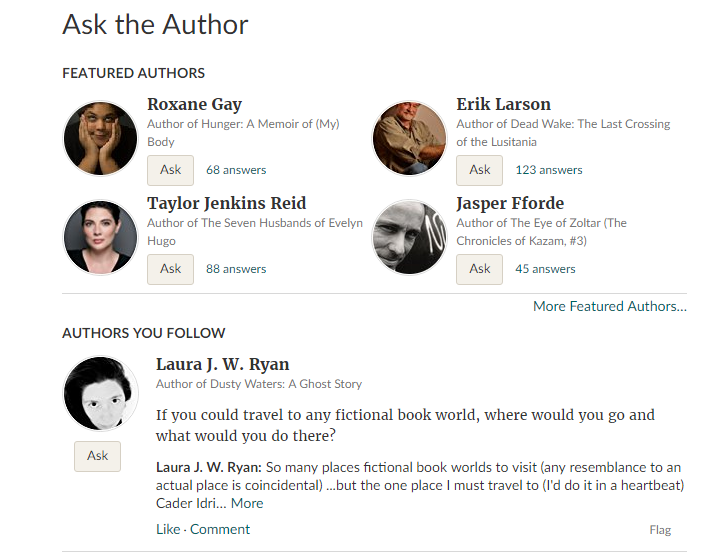This screenshot has height=552, width=710.
Task: Ask Roxane Gay a question
Action: [x=170, y=170]
